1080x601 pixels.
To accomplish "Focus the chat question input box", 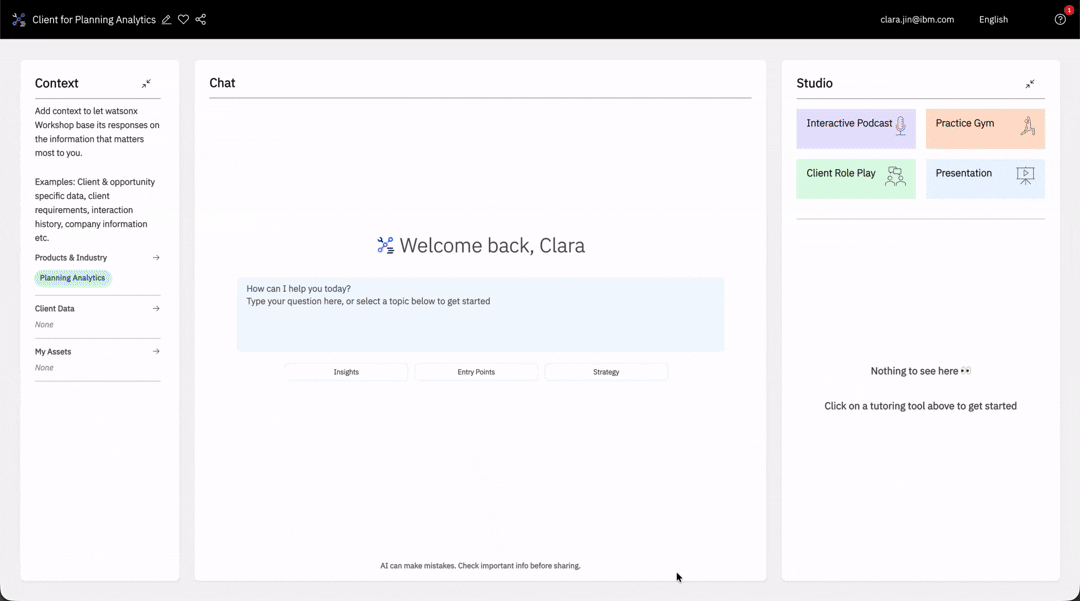I will coord(481,315).
